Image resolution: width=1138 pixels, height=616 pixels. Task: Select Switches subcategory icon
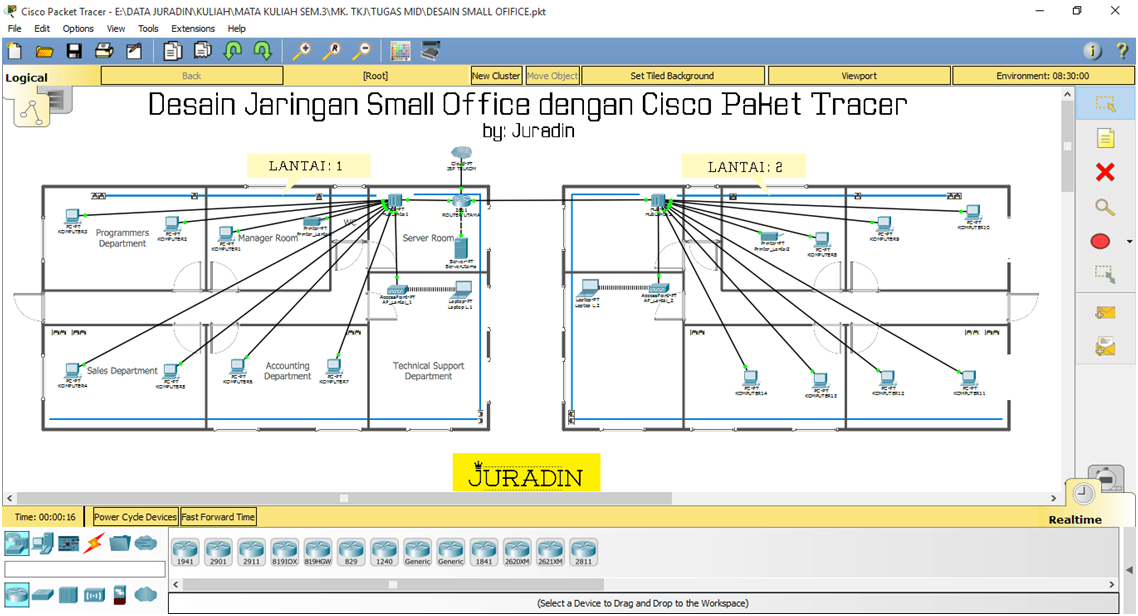[43, 595]
